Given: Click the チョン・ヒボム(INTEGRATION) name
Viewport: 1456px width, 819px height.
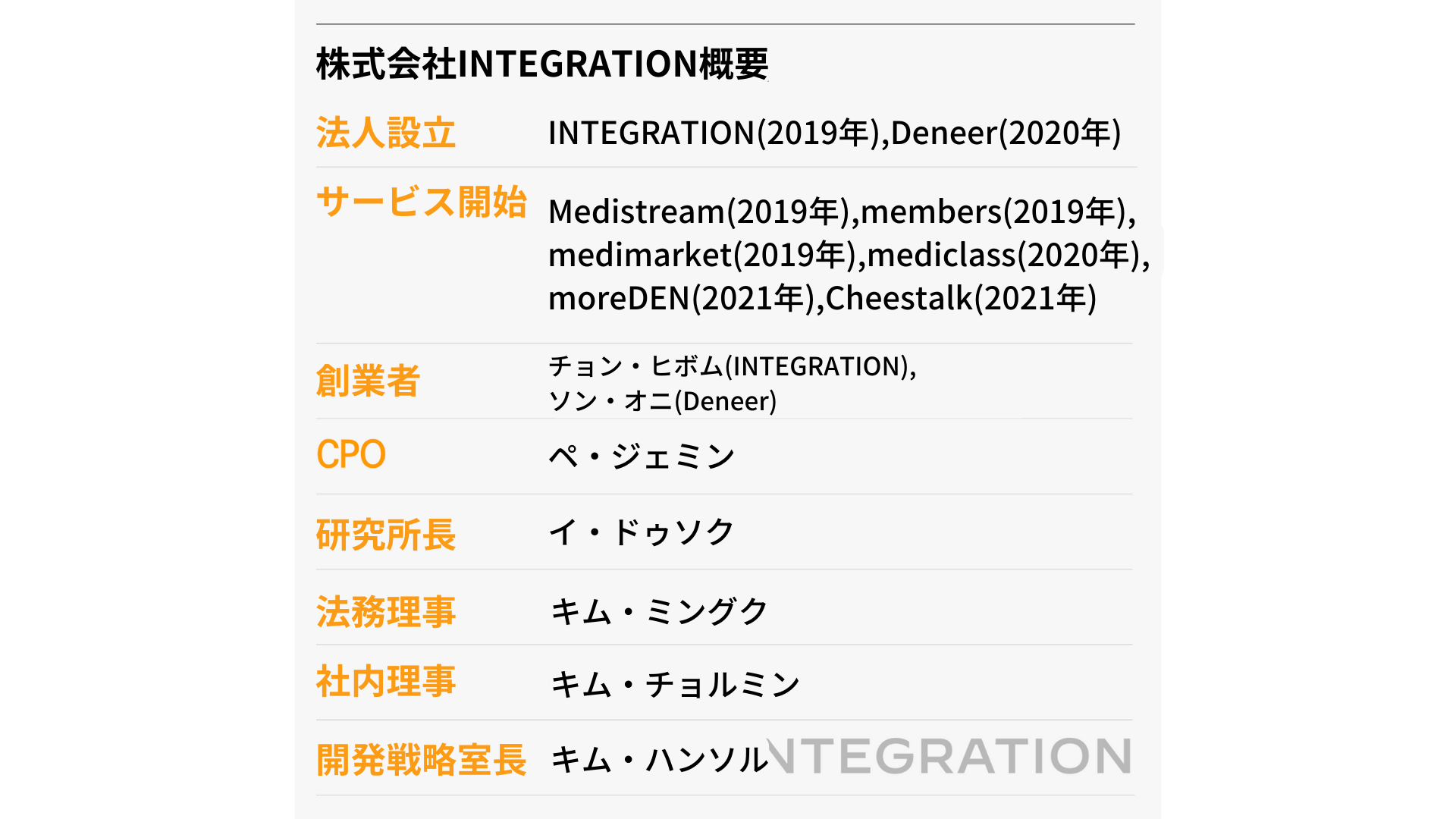Looking at the screenshot, I should pos(732,366).
